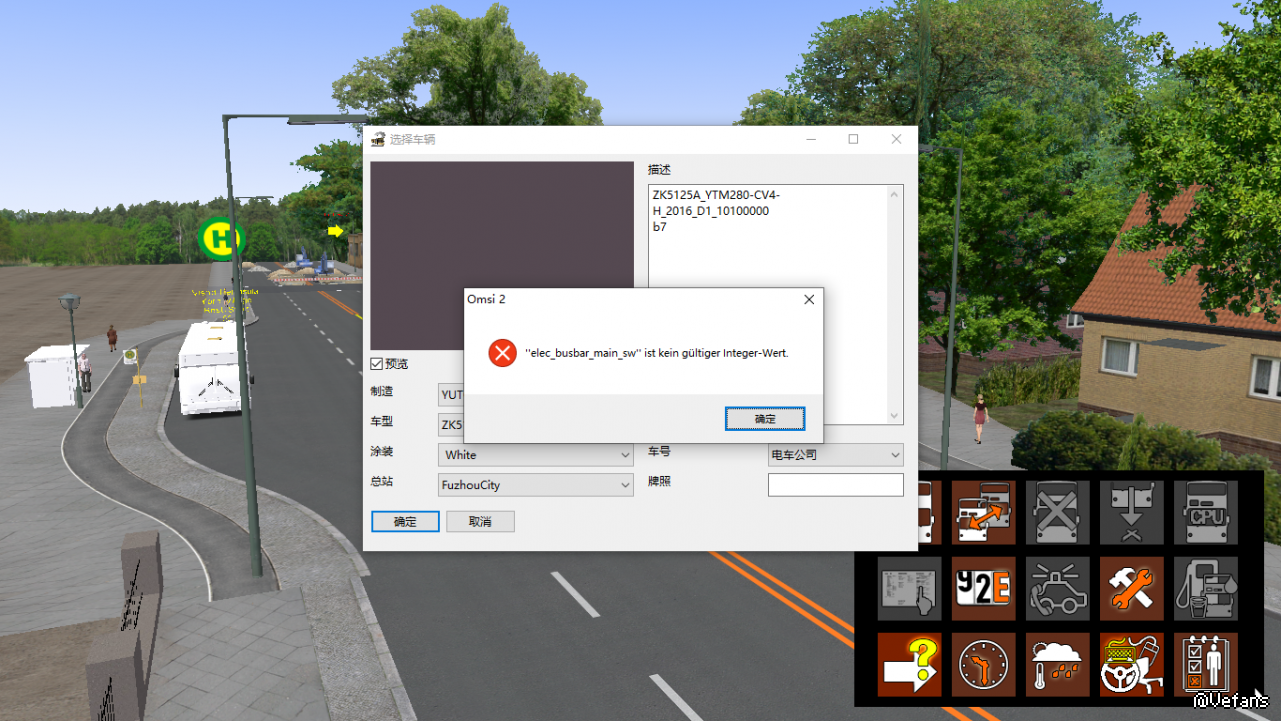Screen dimensions: 1281x721
Task: Click the 车型 label
Action: [x=382, y=422]
